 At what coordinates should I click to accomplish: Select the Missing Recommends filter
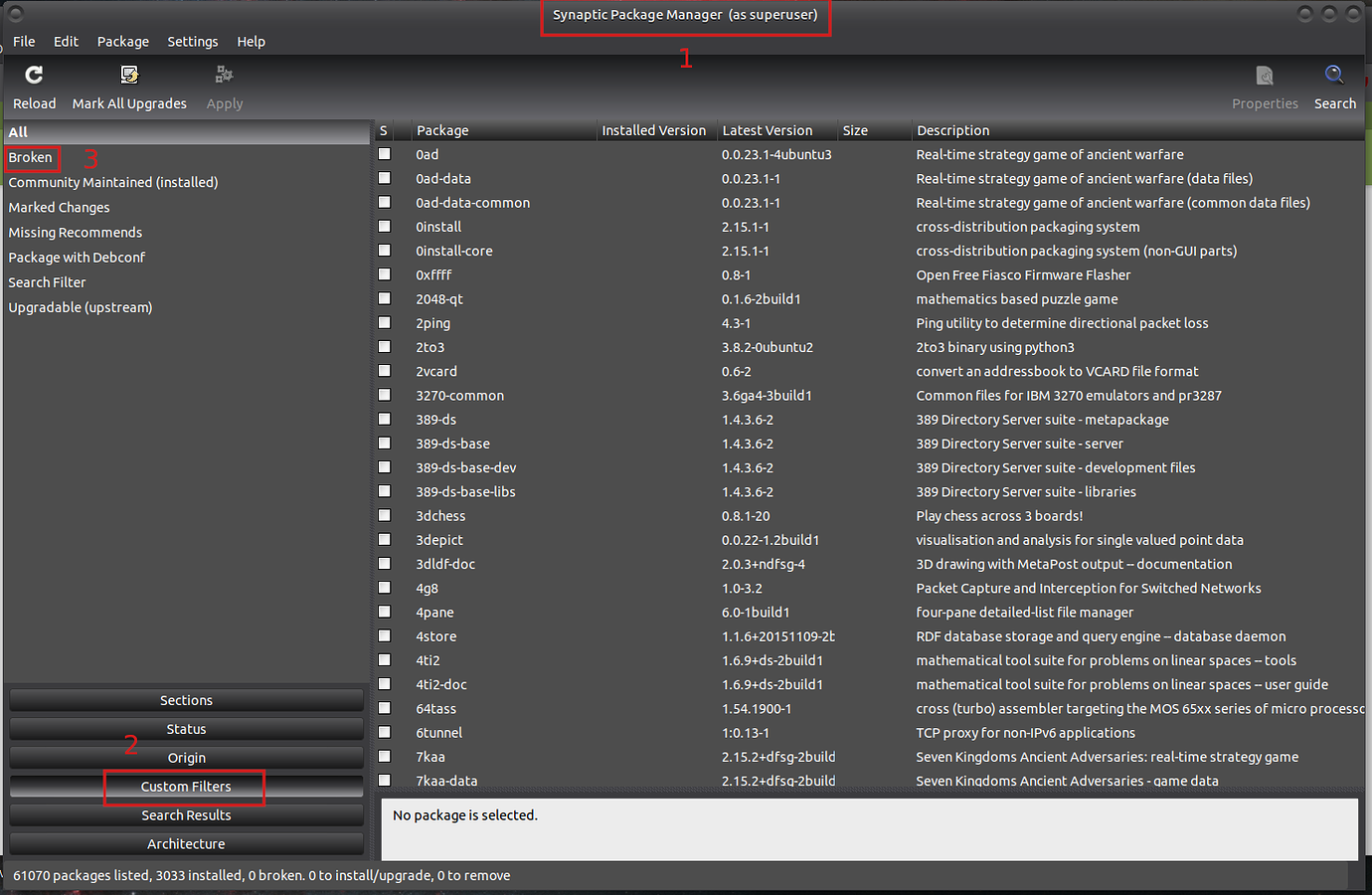(x=76, y=232)
